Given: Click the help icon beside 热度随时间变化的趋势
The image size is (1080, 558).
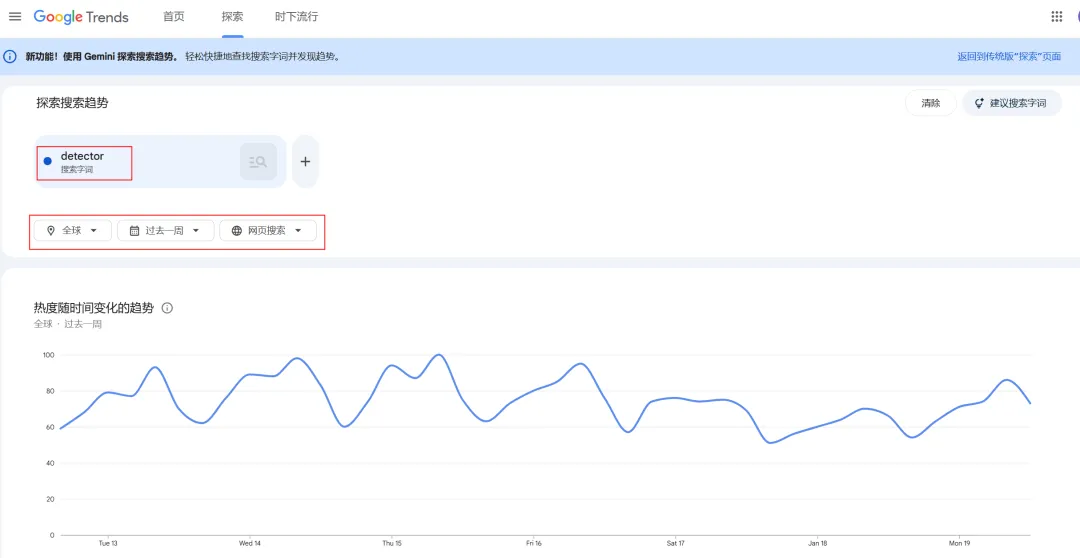Looking at the screenshot, I should [167, 308].
